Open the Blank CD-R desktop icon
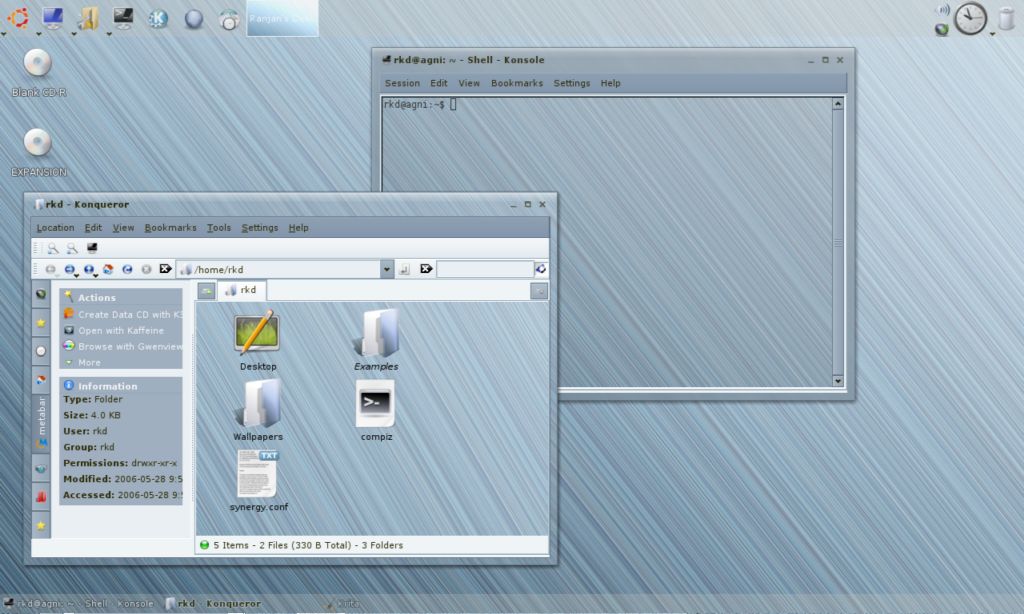The image size is (1024, 614). pos(39,73)
